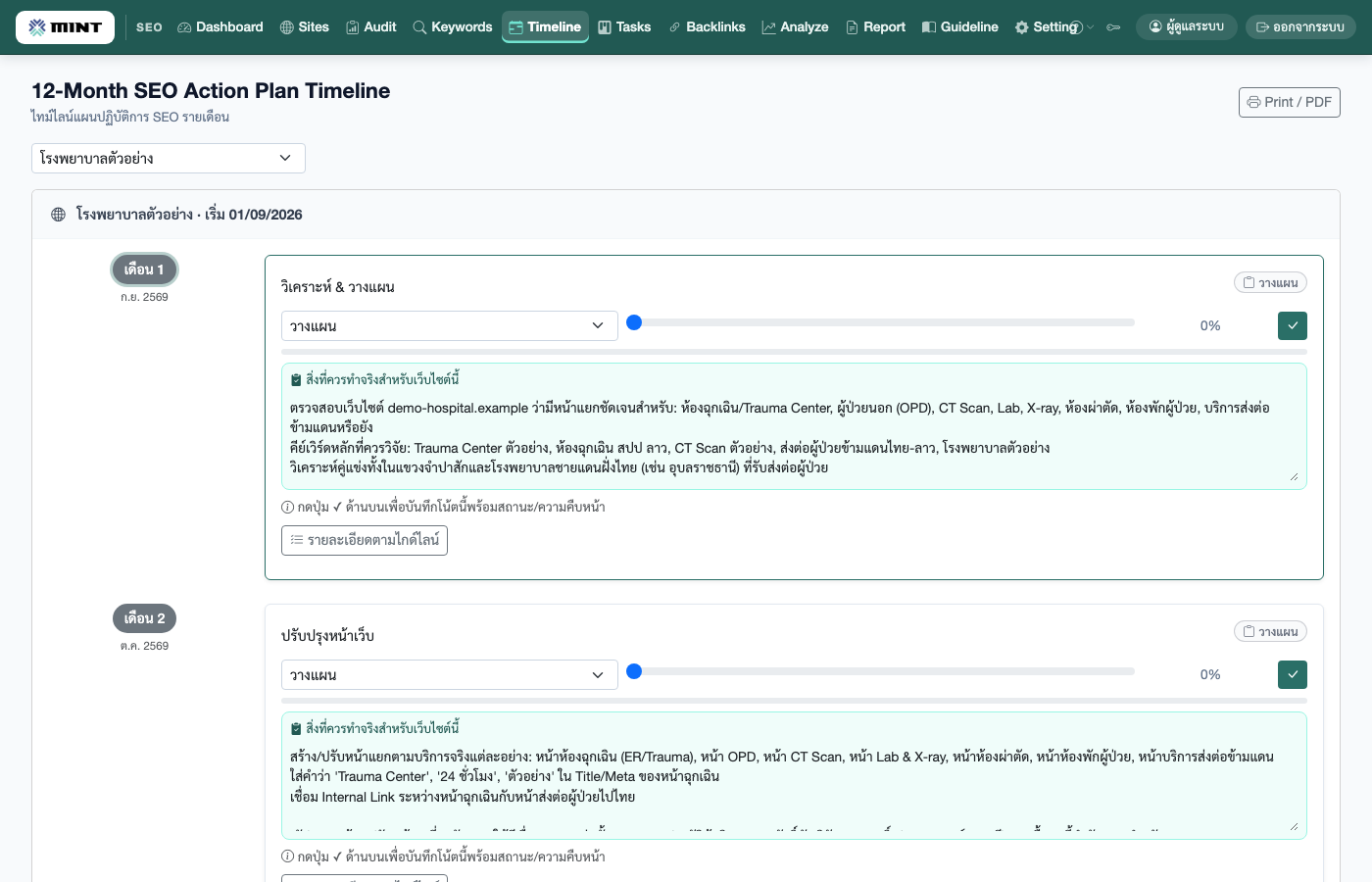This screenshot has width=1372, height=882.
Task: Click the SEO label in the navbar
Action: point(149,27)
